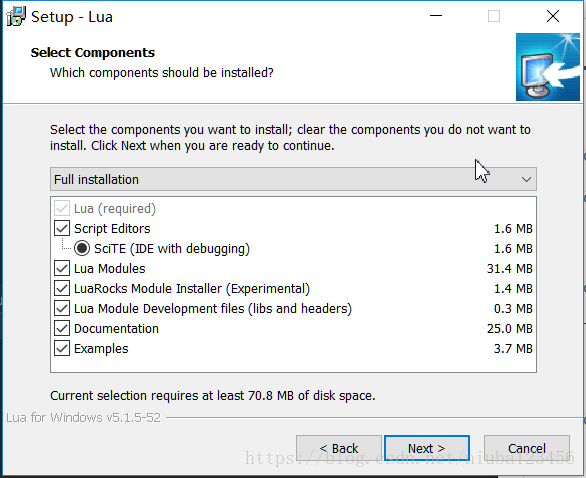Continue with the Next button
The height and width of the screenshot is (478, 586).
[427, 448]
